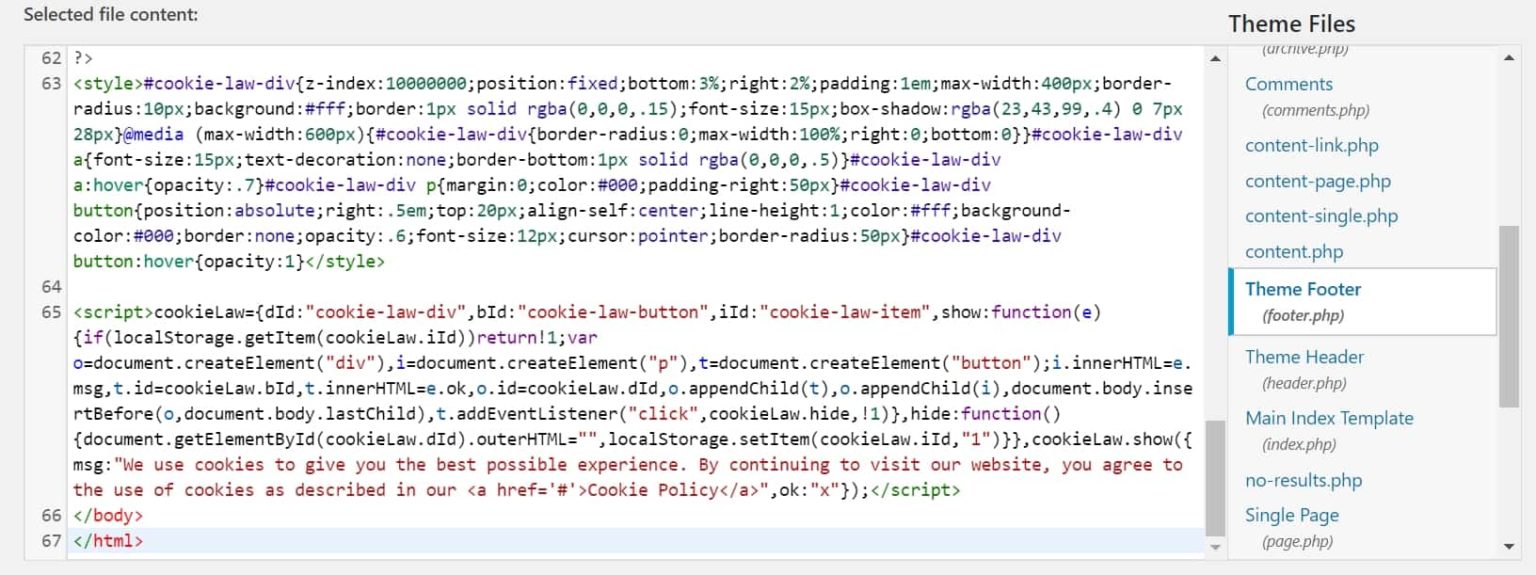
Task: Select content.php in the file list
Action: (1293, 253)
